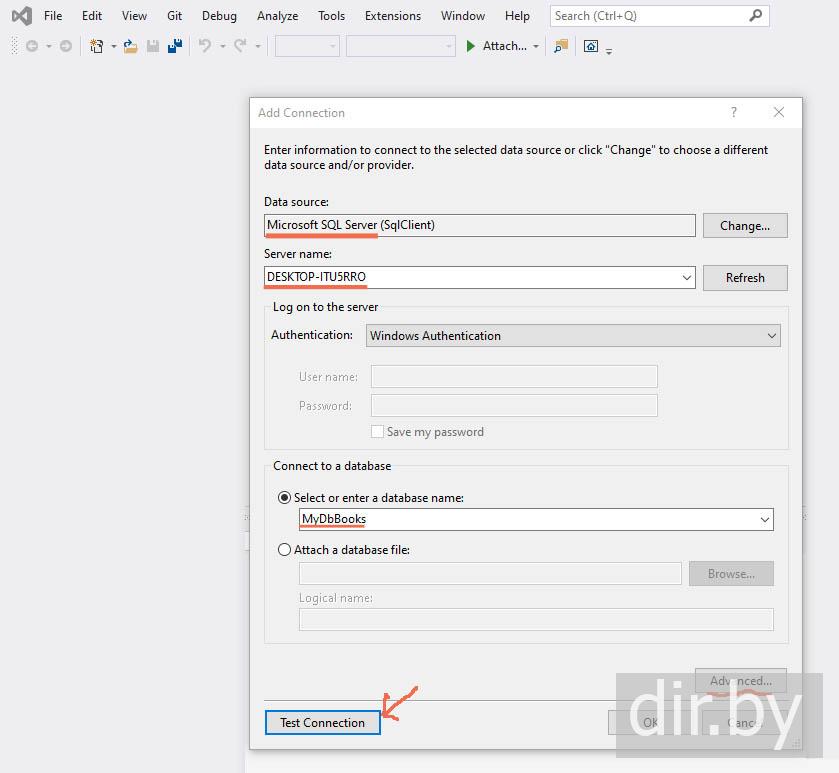Click the Logical name input field
The height and width of the screenshot is (773, 839).
[x=536, y=619]
